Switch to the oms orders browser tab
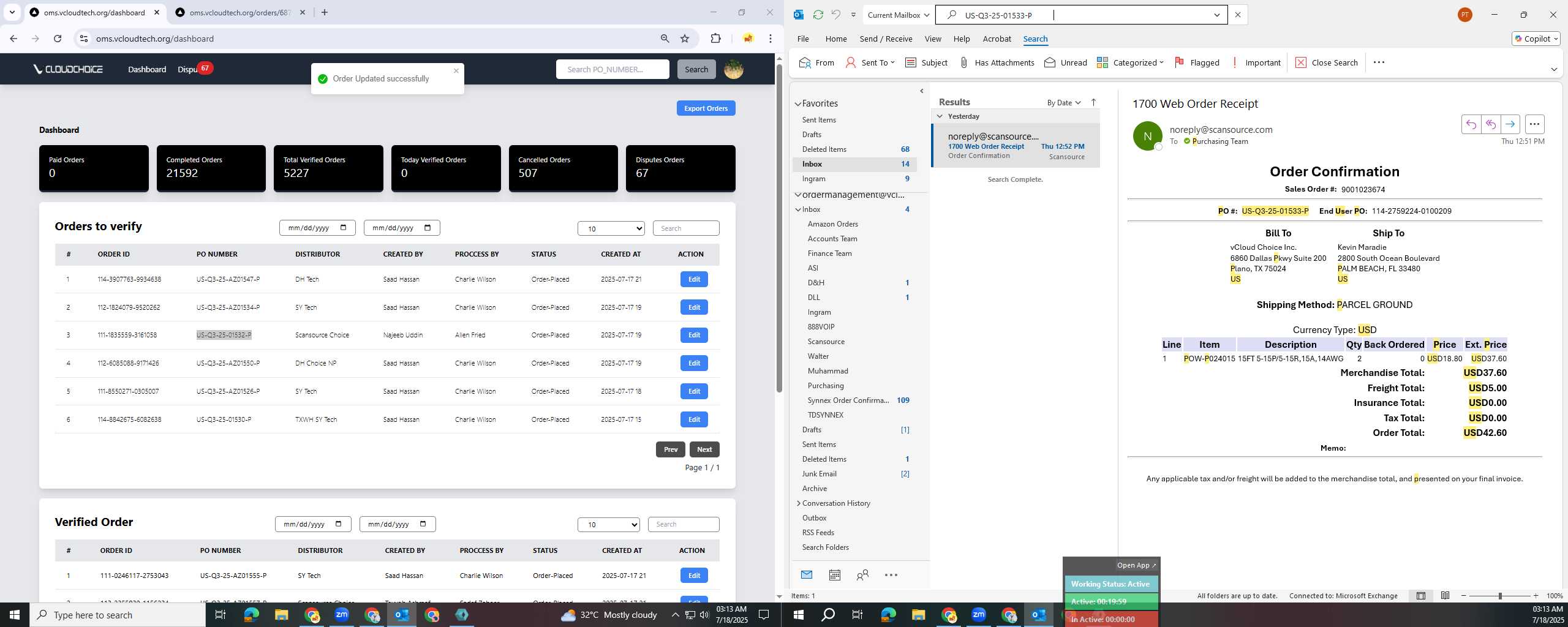The height and width of the screenshot is (627, 1568). [240, 12]
